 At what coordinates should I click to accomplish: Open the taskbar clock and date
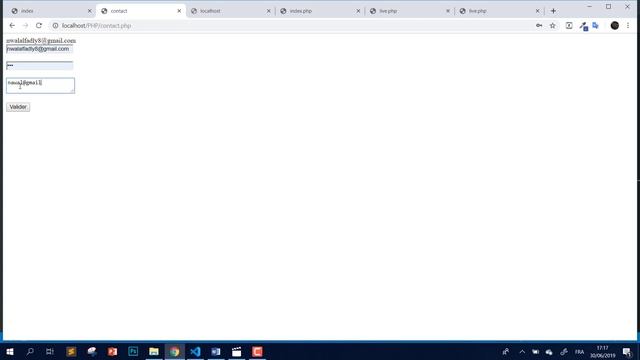tap(602, 352)
